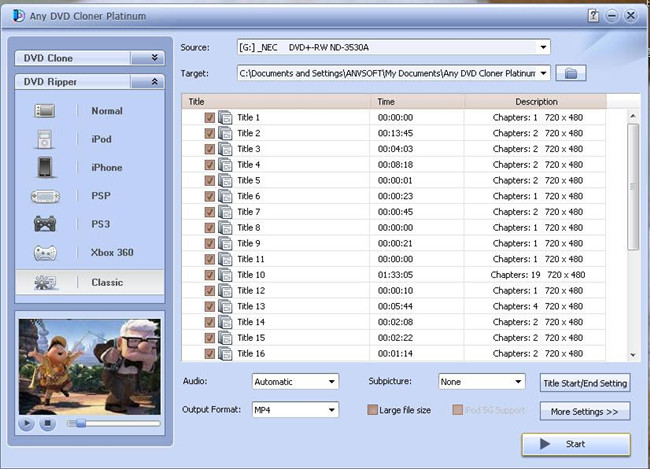Viewport: 650px width, 469px height.
Task: Select the PS3 profile label
Action: coord(101,224)
